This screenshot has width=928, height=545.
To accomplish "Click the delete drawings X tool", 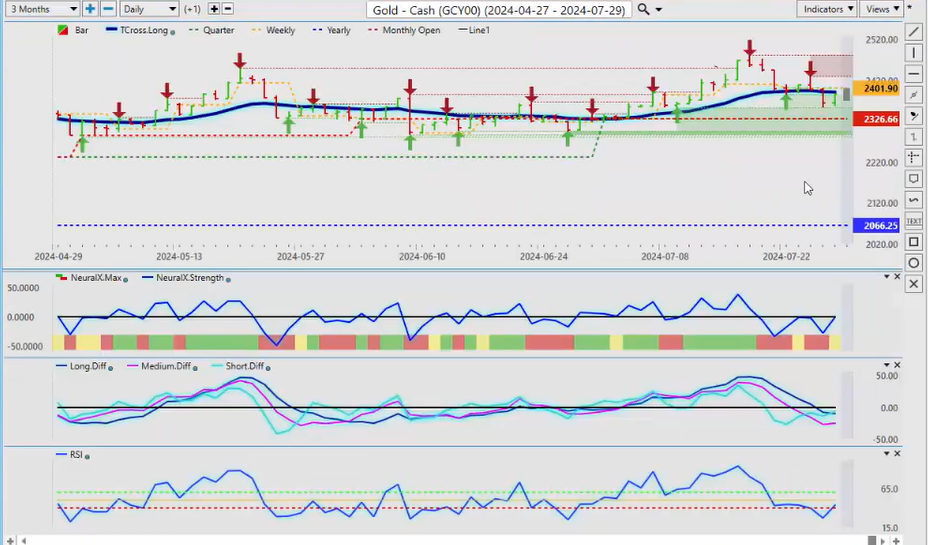I will (913, 284).
